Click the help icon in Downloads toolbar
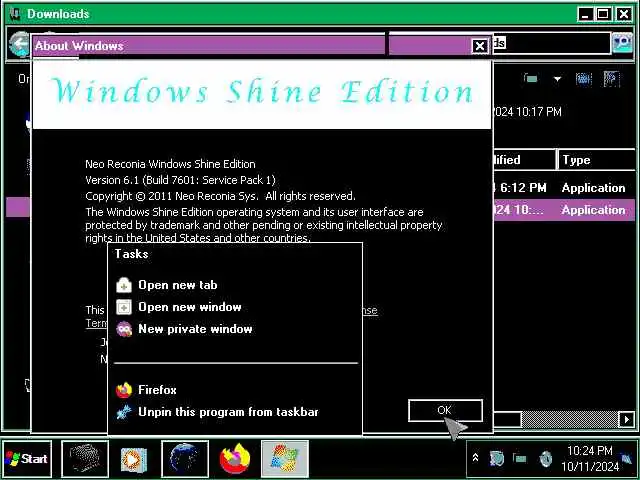Viewport: 640px width, 480px height. coord(611,79)
